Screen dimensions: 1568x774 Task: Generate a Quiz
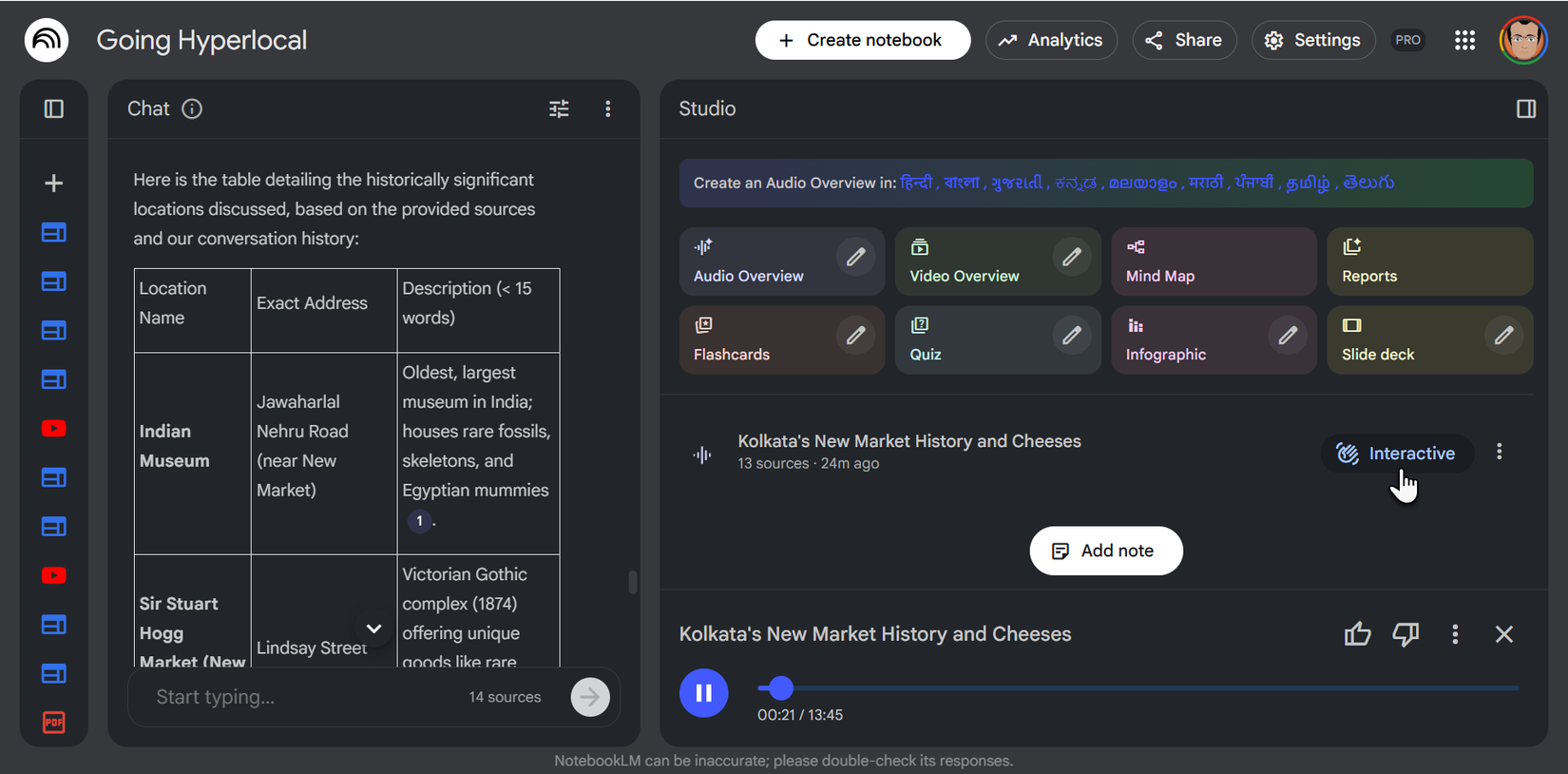click(x=998, y=339)
